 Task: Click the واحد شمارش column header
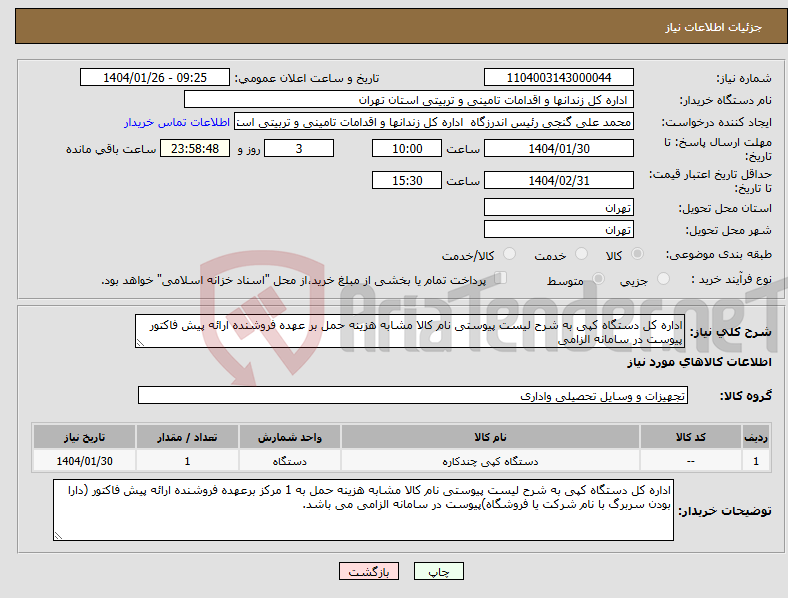coord(289,437)
